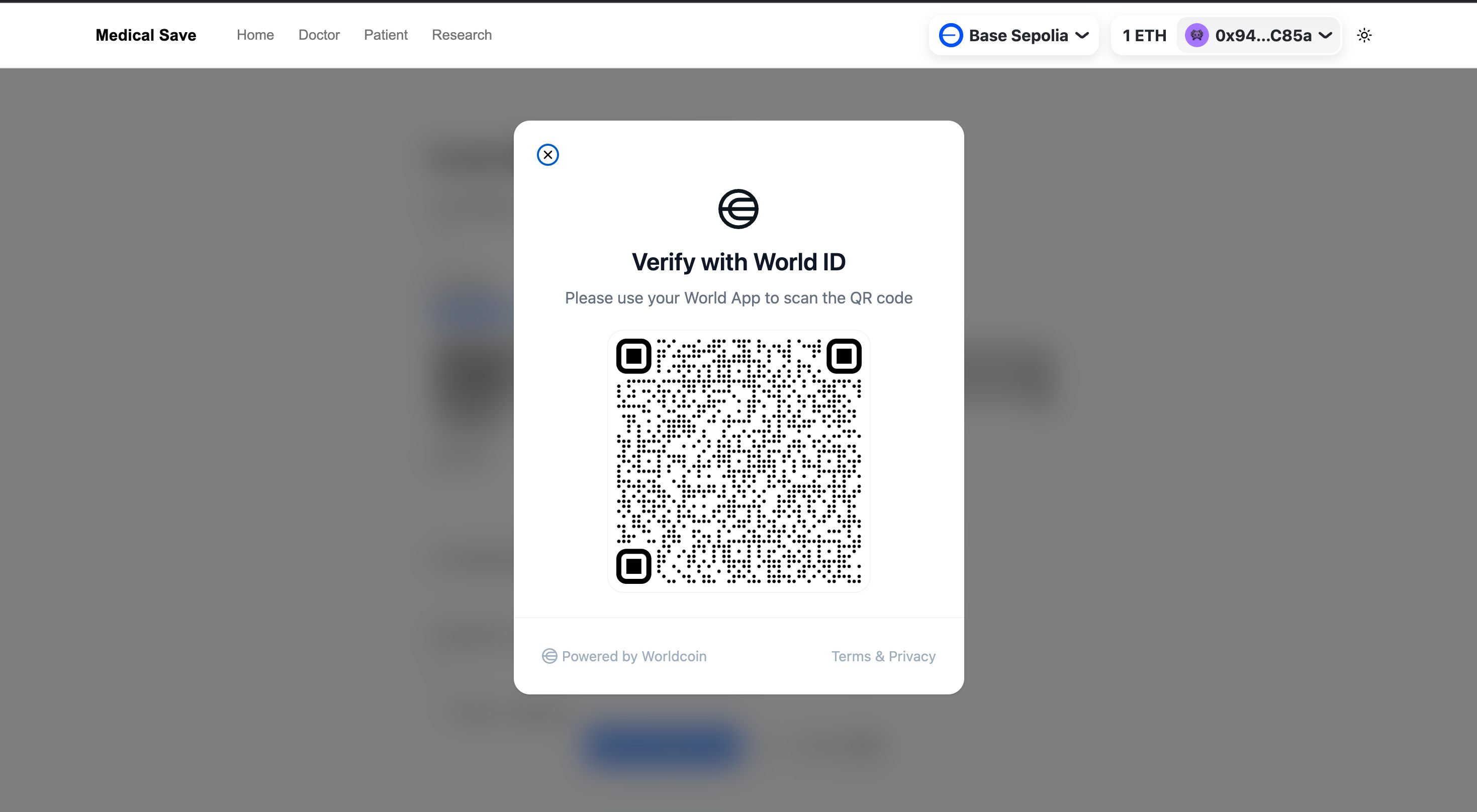Screen dimensions: 1477x812
Task: Click the Home menu item
Action: point(255,35)
